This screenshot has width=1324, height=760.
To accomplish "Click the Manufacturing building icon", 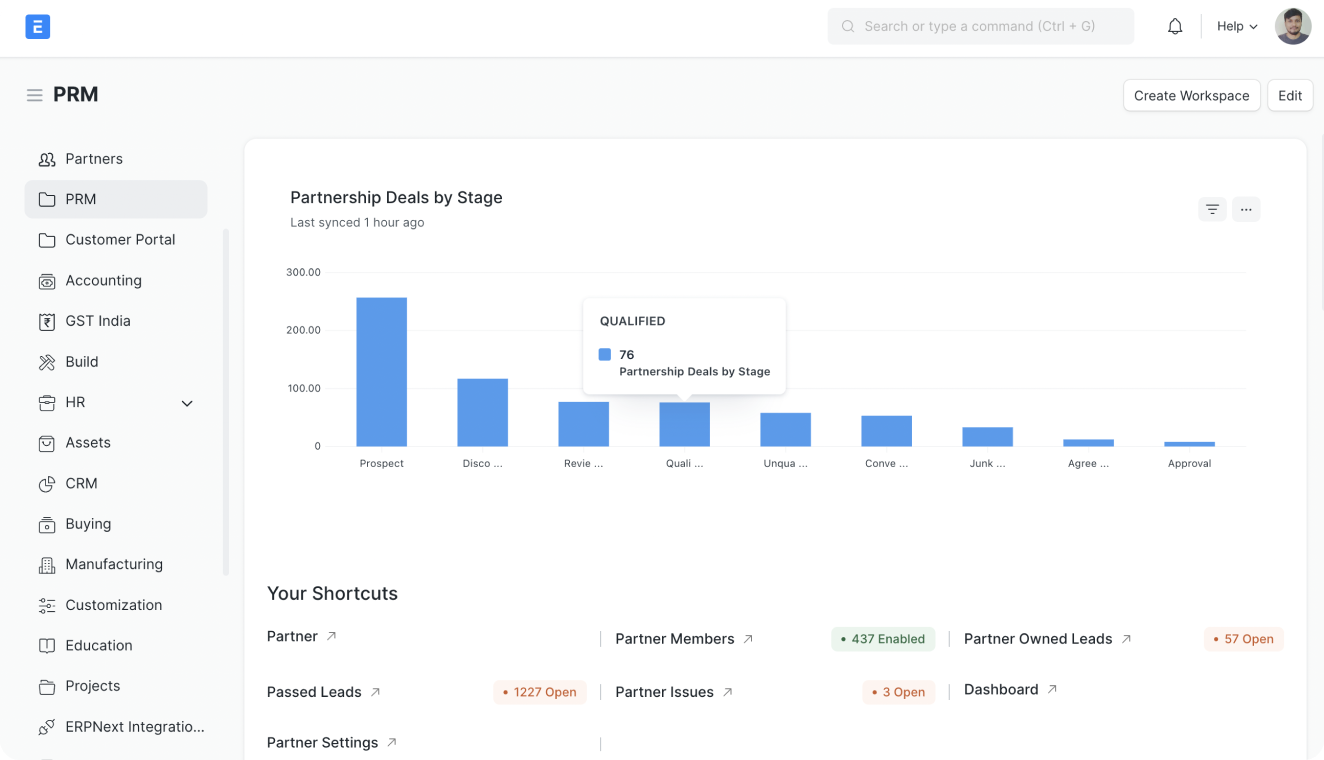I will (x=47, y=565).
